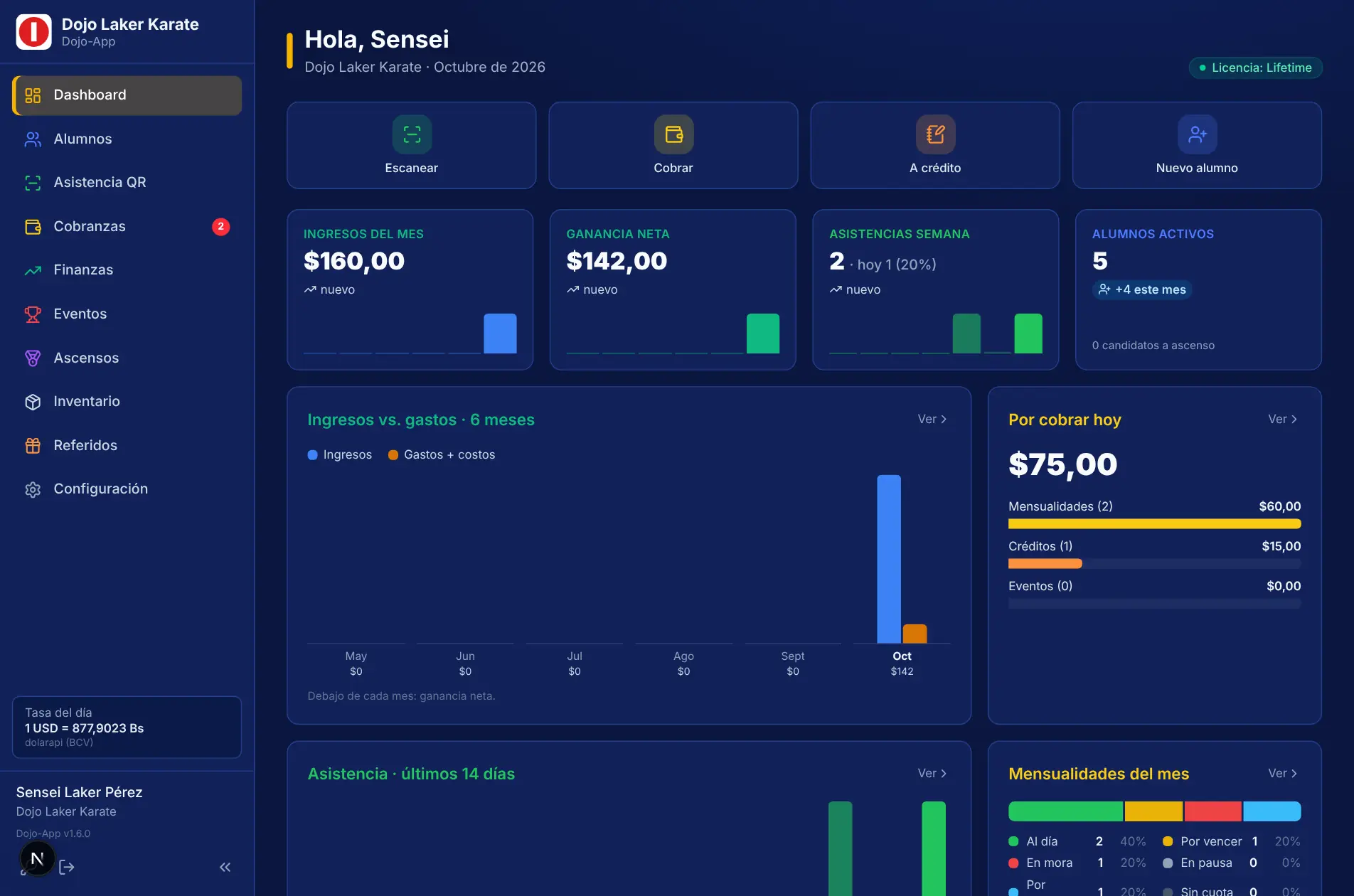Open Eventos via its trophy icon
The image size is (1354, 896).
33,314
